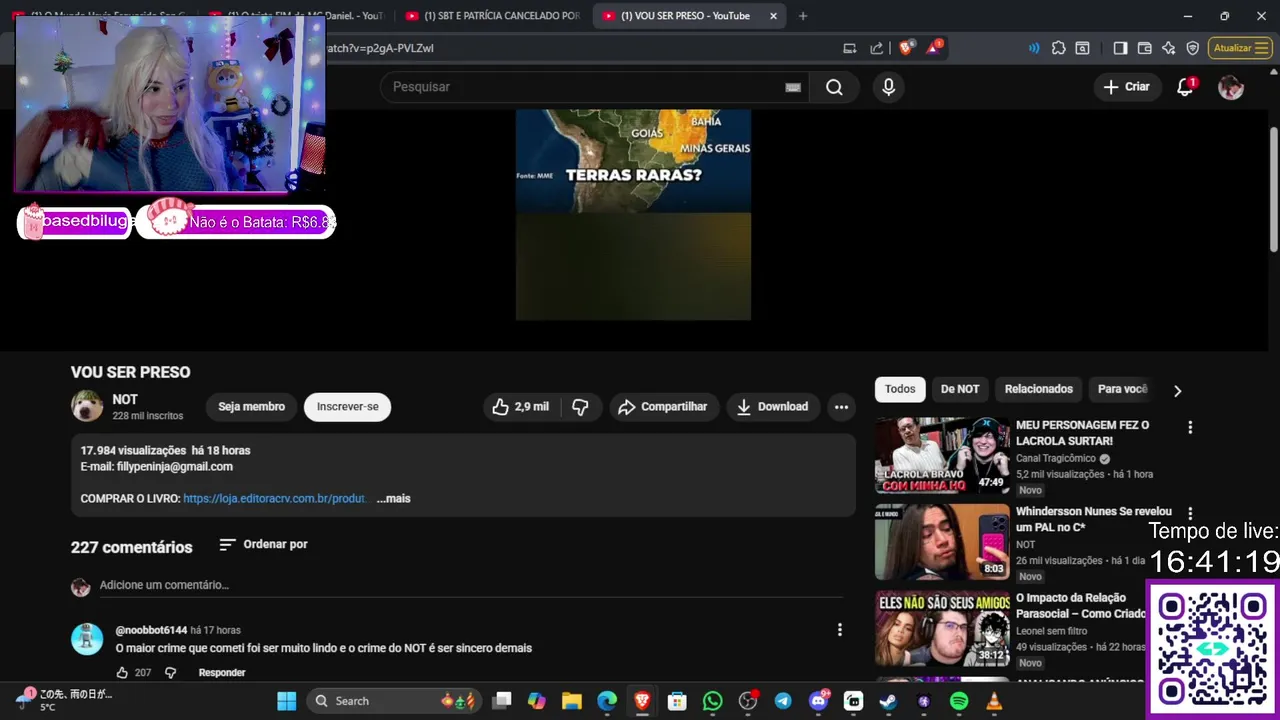Open options for noobbot6144 comment

point(839,630)
